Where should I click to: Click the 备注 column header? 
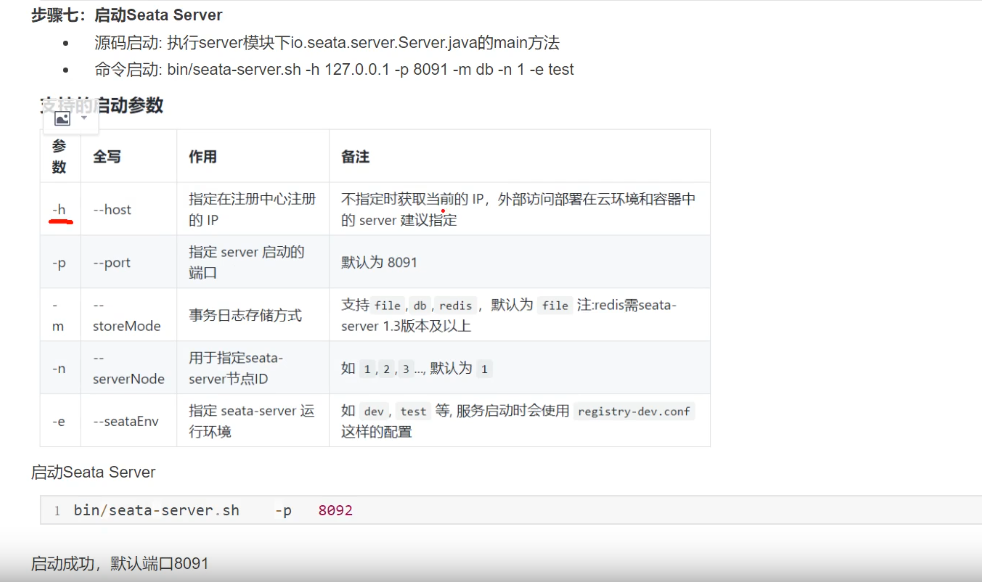click(x=355, y=157)
